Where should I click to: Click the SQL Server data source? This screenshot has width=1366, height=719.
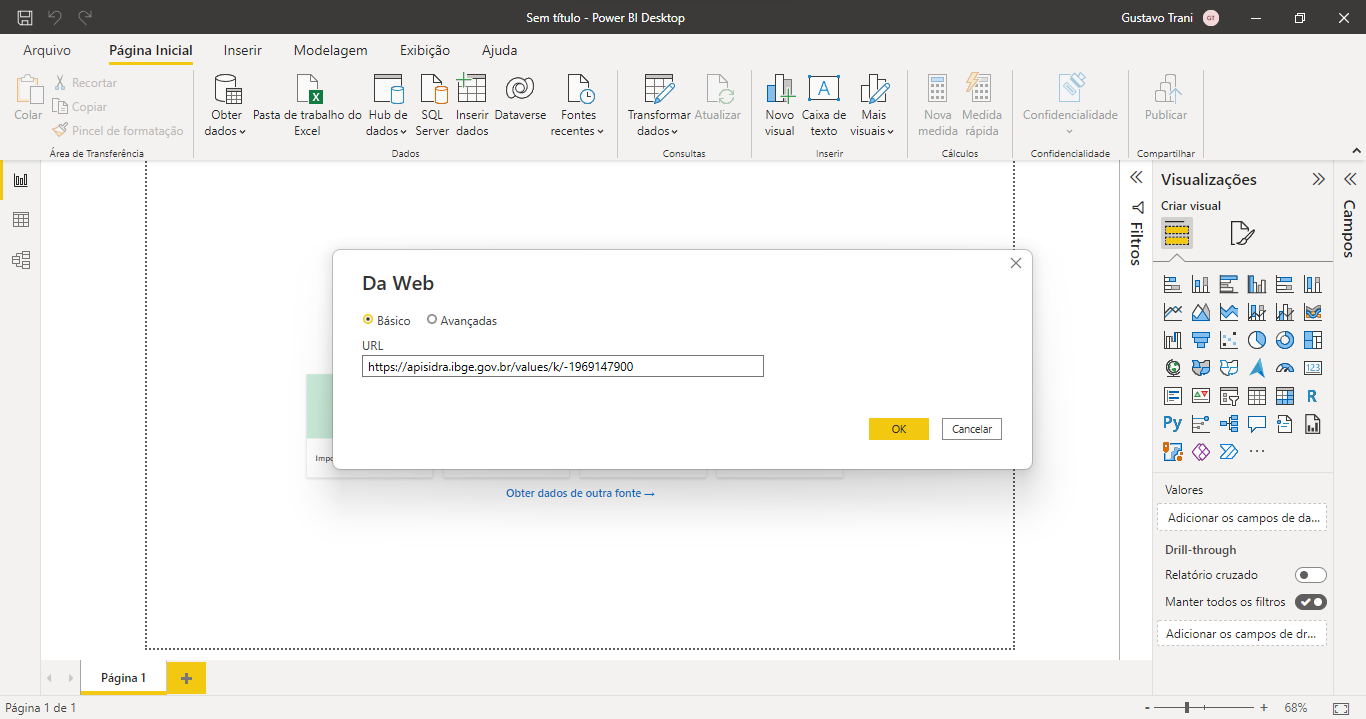click(x=433, y=105)
